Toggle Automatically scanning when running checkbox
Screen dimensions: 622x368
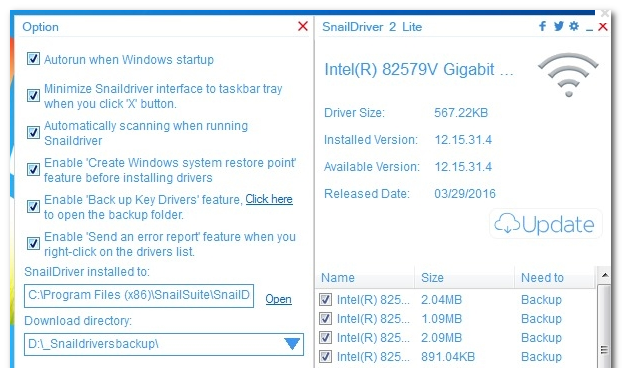point(33,132)
